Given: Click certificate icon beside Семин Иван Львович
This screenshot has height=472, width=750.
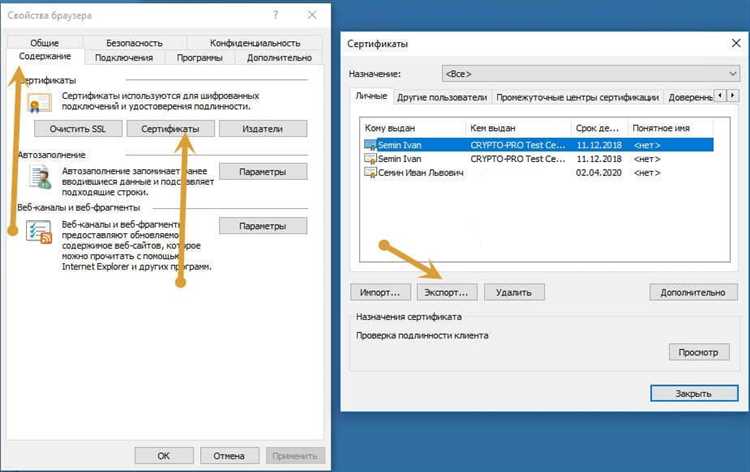Looking at the screenshot, I should 370,172.
